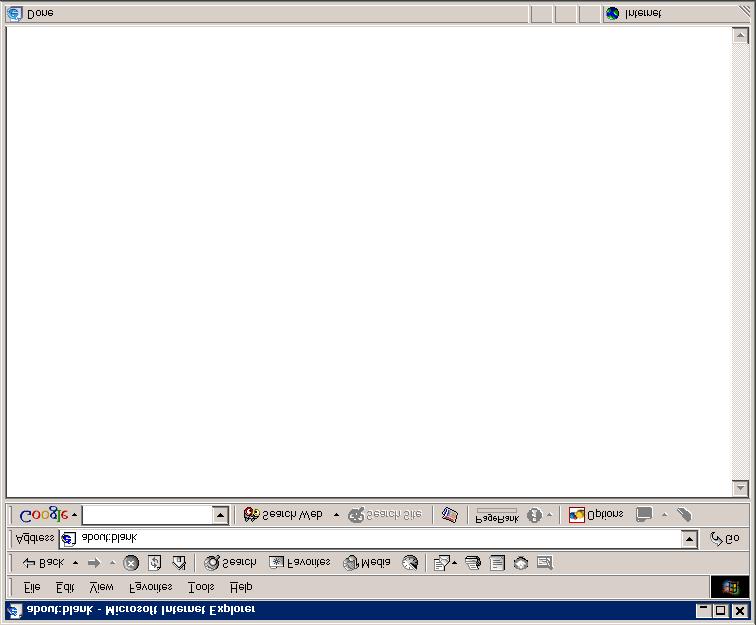
Task: Open Google toolbar Options
Action: 596,515
